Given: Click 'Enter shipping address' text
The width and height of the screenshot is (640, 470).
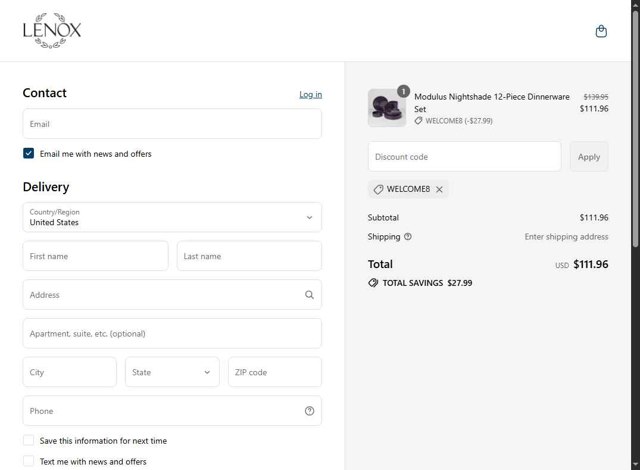Looking at the screenshot, I should tap(567, 237).
